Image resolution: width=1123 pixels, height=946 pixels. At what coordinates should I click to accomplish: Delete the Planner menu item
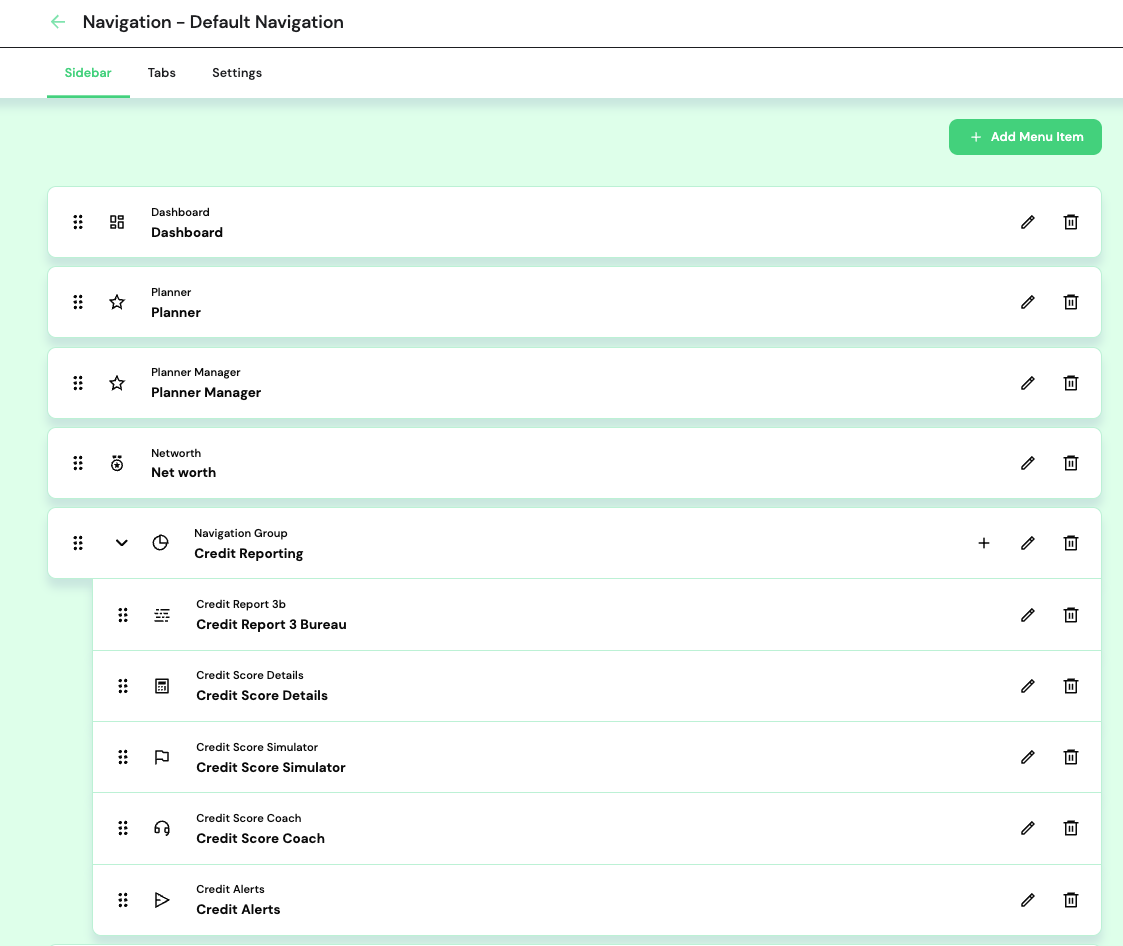pyautogui.click(x=1071, y=302)
